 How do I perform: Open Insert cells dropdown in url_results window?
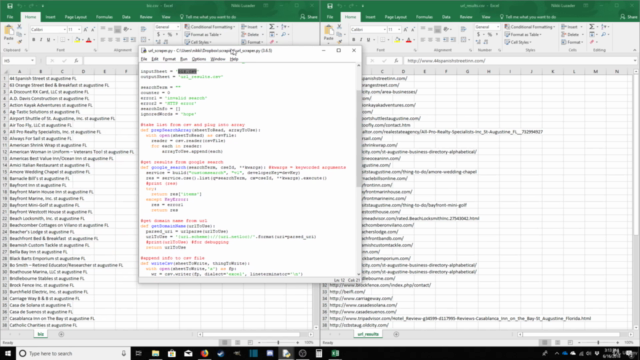click(581, 27)
